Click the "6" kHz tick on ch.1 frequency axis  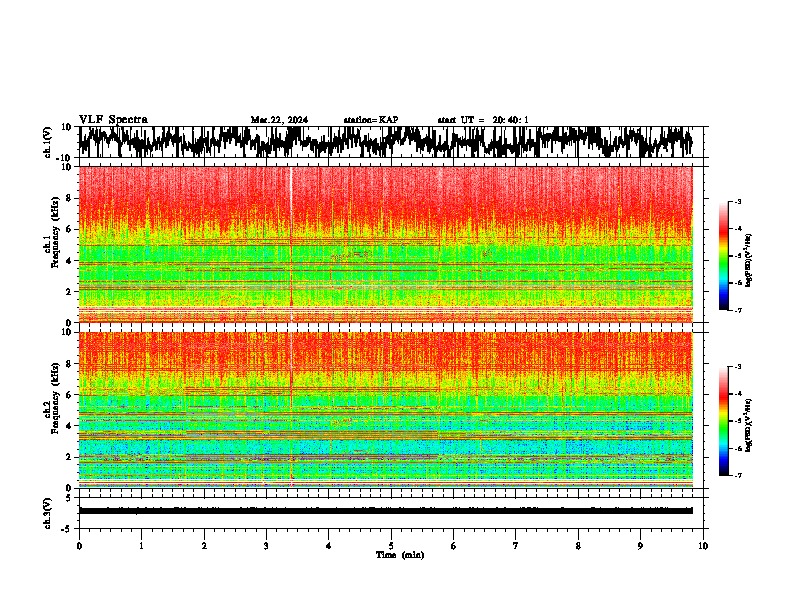tap(70, 230)
